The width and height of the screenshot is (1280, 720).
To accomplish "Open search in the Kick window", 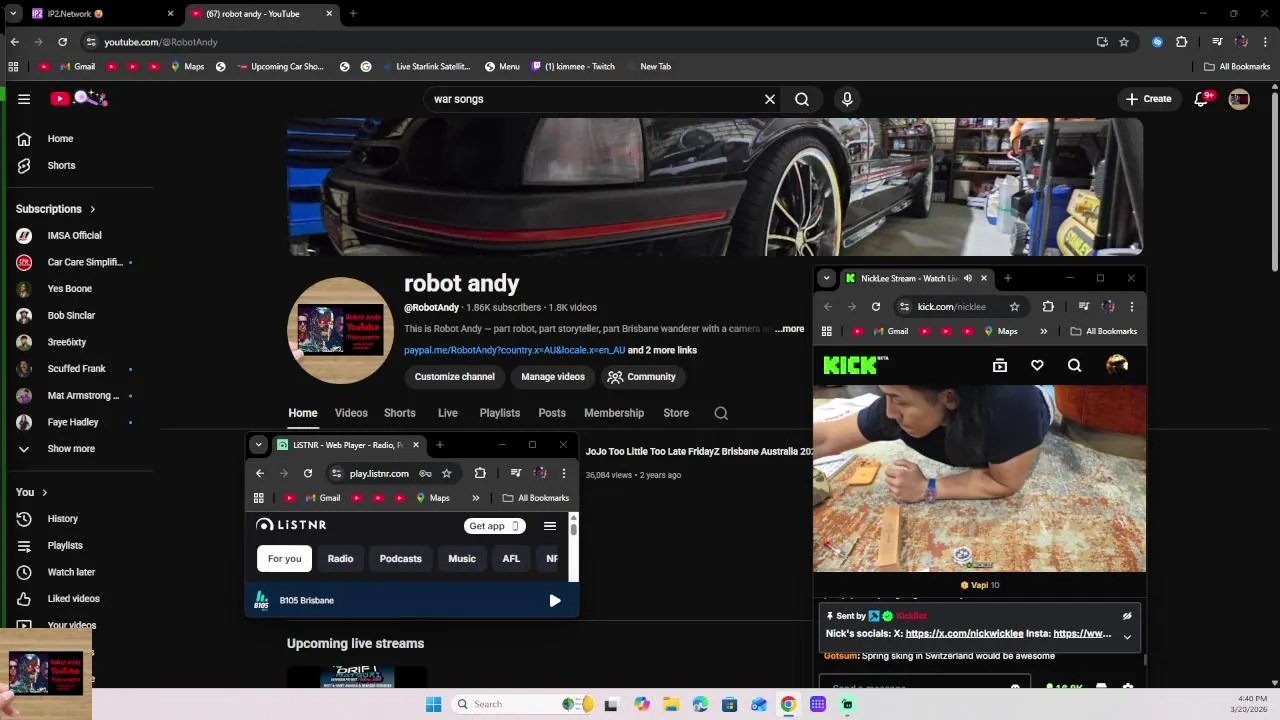I will click(x=1074, y=366).
